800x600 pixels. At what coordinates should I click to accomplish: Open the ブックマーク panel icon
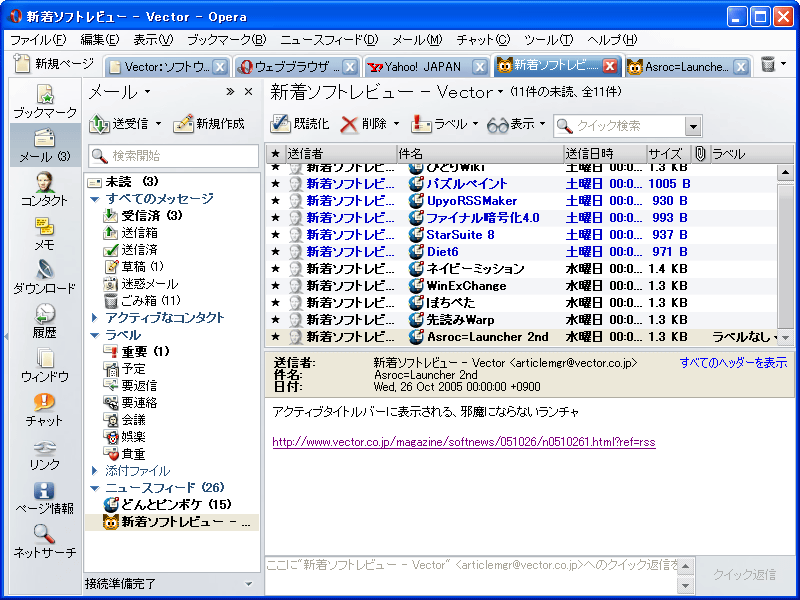(x=45, y=95)
